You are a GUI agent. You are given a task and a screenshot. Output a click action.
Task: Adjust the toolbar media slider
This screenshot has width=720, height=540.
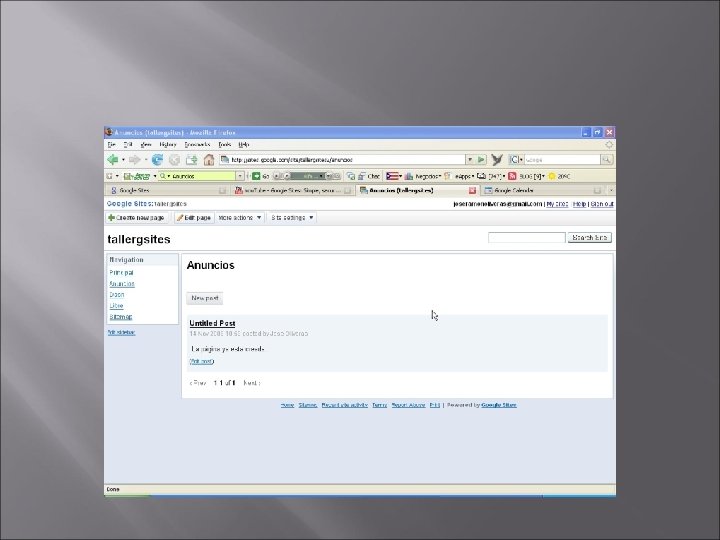click(305, 176)
